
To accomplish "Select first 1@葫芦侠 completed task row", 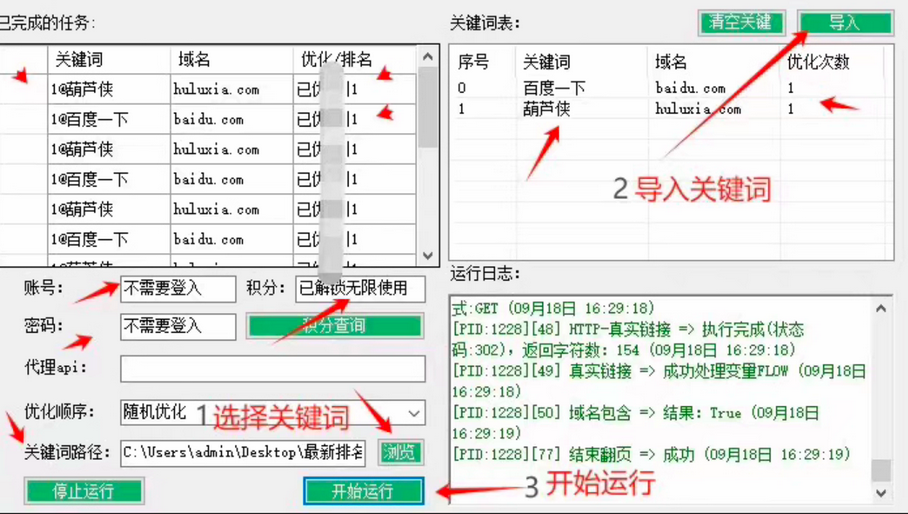I will pos(208,89).
